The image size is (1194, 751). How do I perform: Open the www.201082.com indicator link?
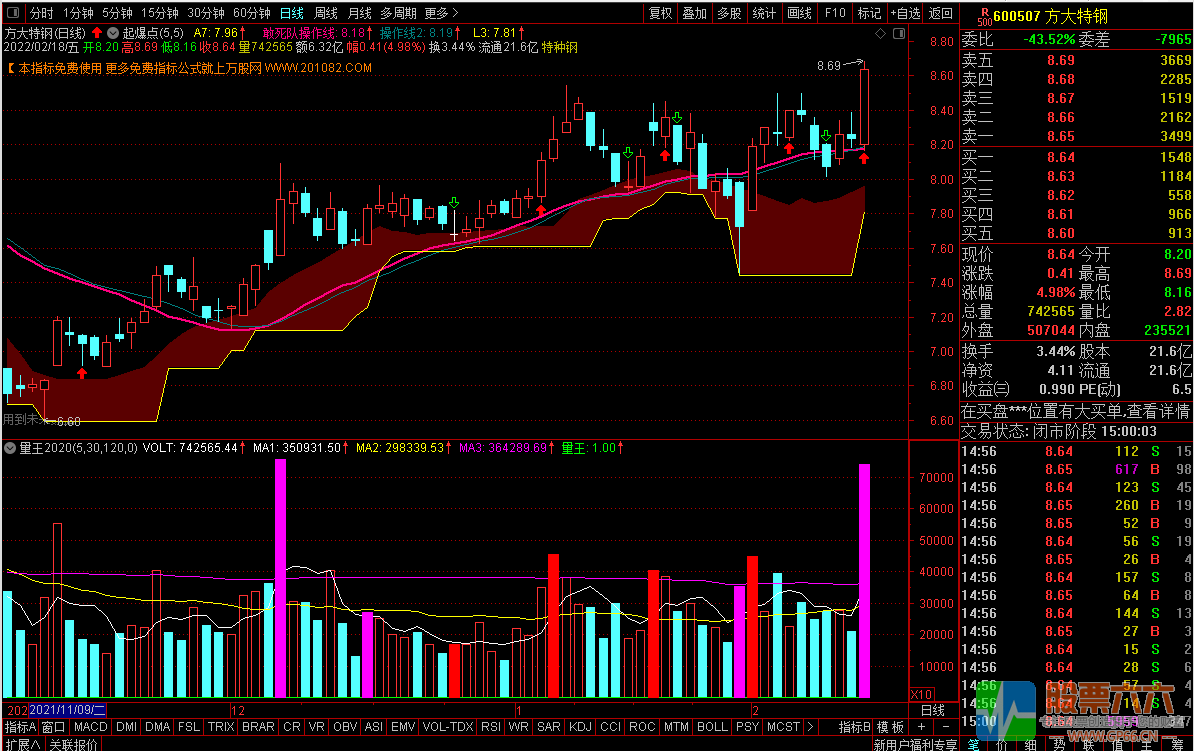[318, 68]
